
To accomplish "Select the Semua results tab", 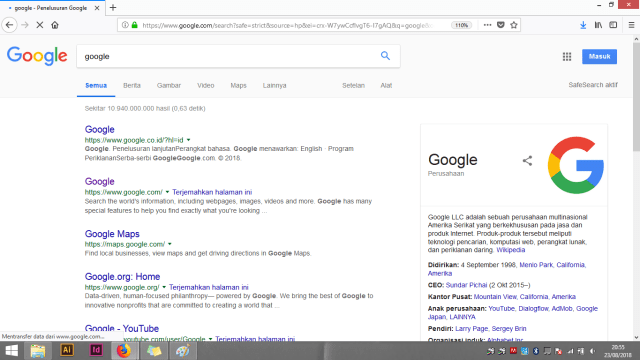I will [x=96, y=85].
